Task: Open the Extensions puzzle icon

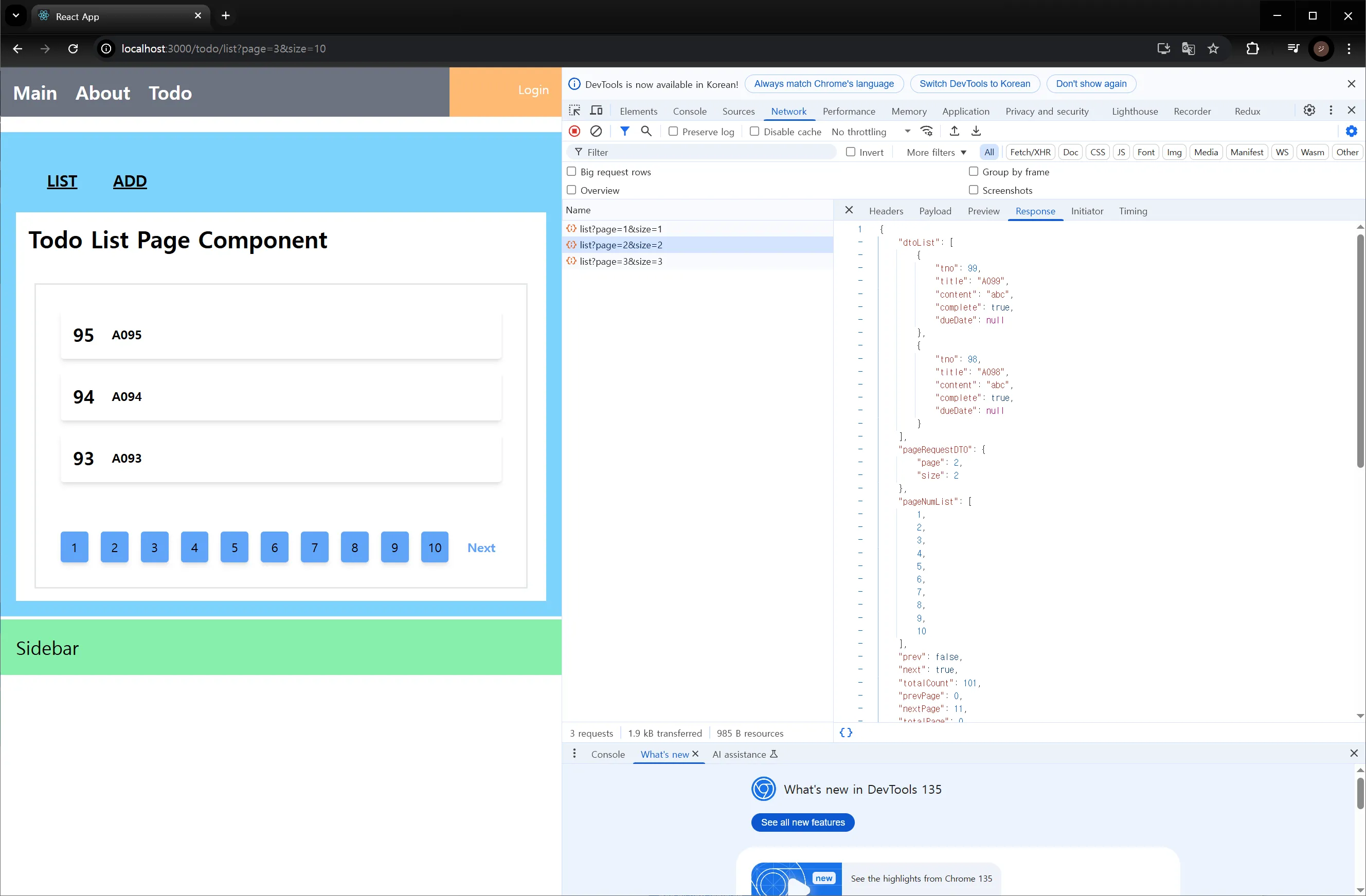Action: click(1253, 49)
